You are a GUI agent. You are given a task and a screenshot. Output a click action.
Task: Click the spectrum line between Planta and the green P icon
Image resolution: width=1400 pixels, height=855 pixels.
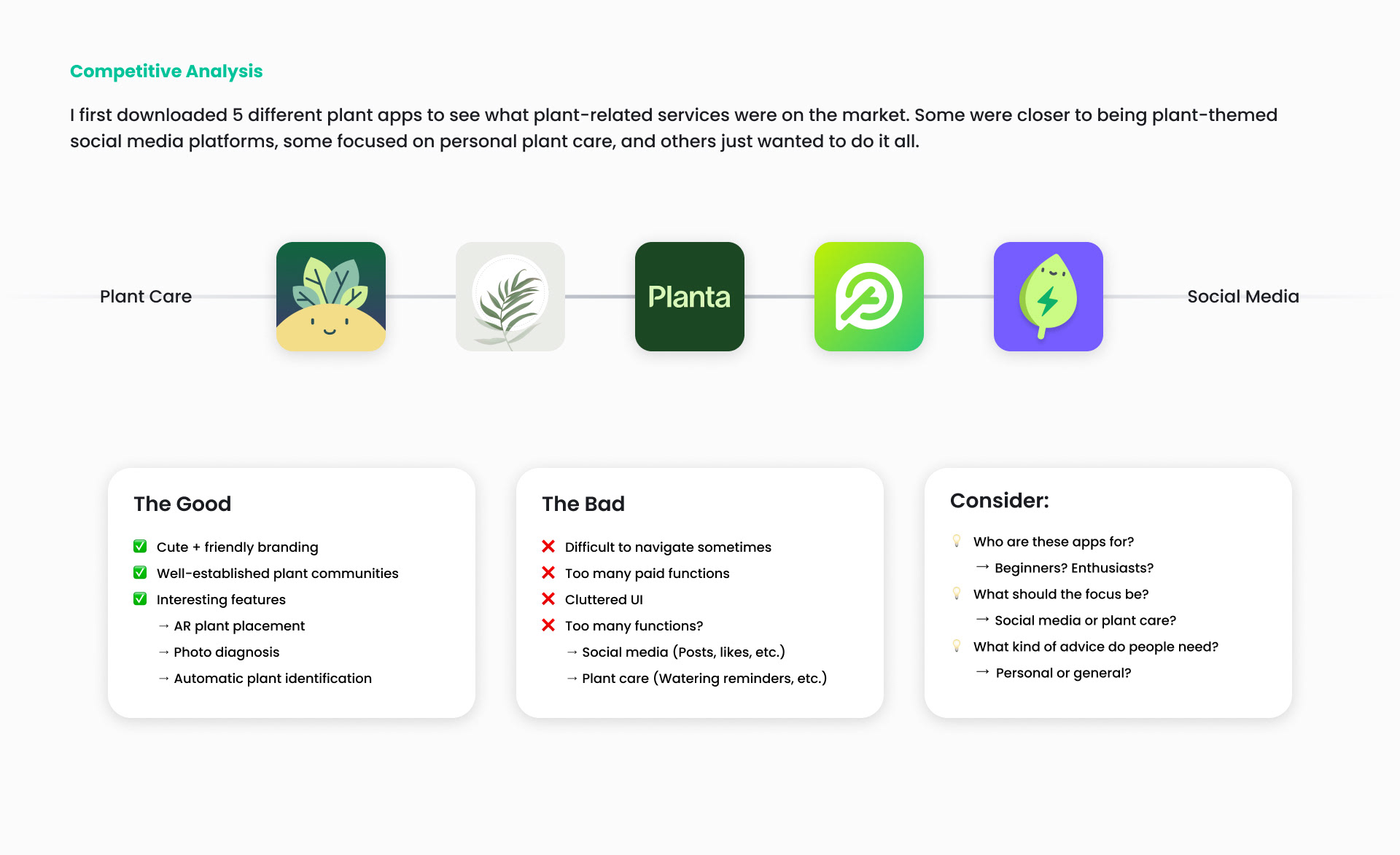pyautogui.click(x=779, y=297)
